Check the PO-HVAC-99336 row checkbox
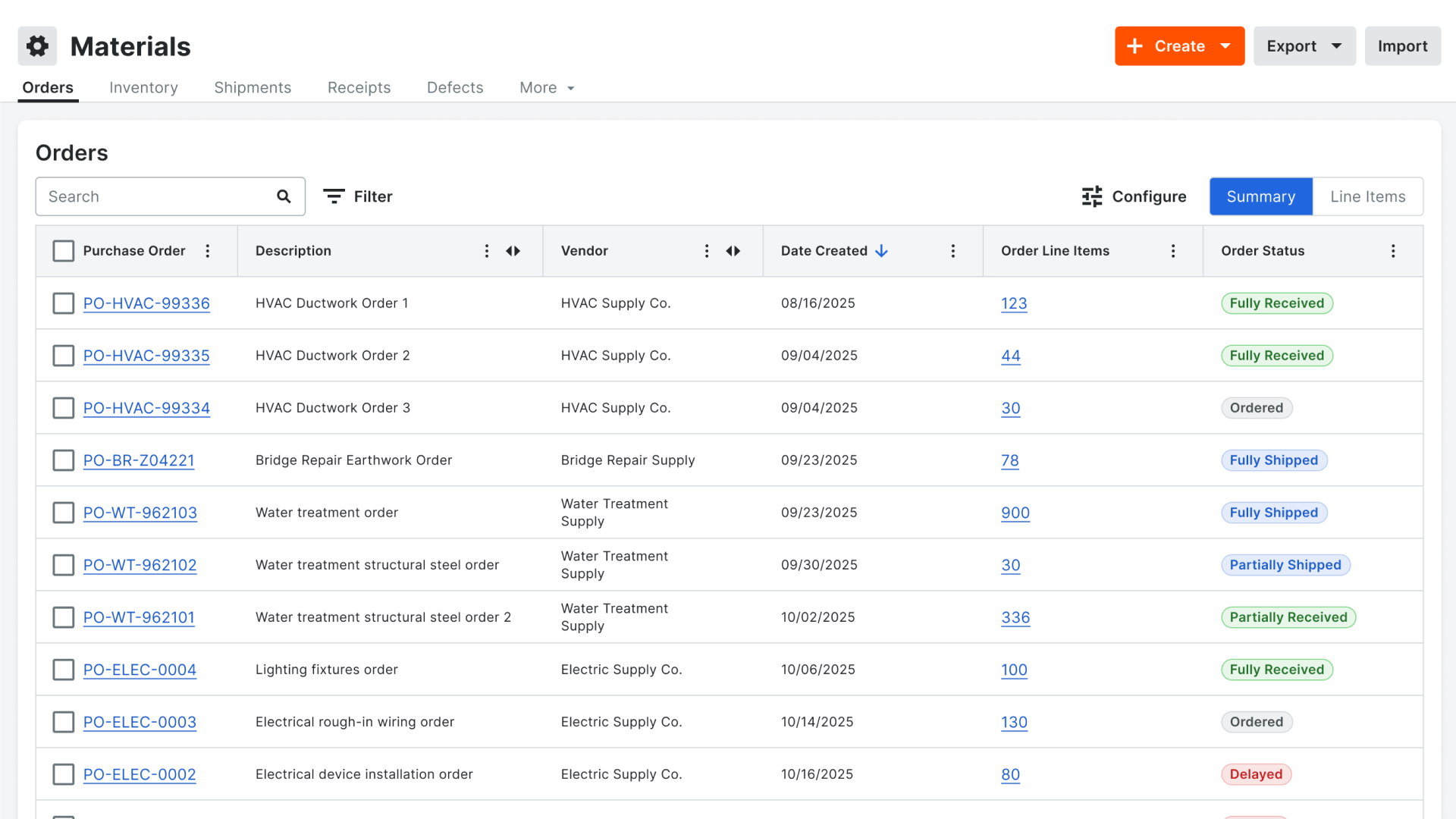This screenshot has height=819, width=1456. (64, 303)
